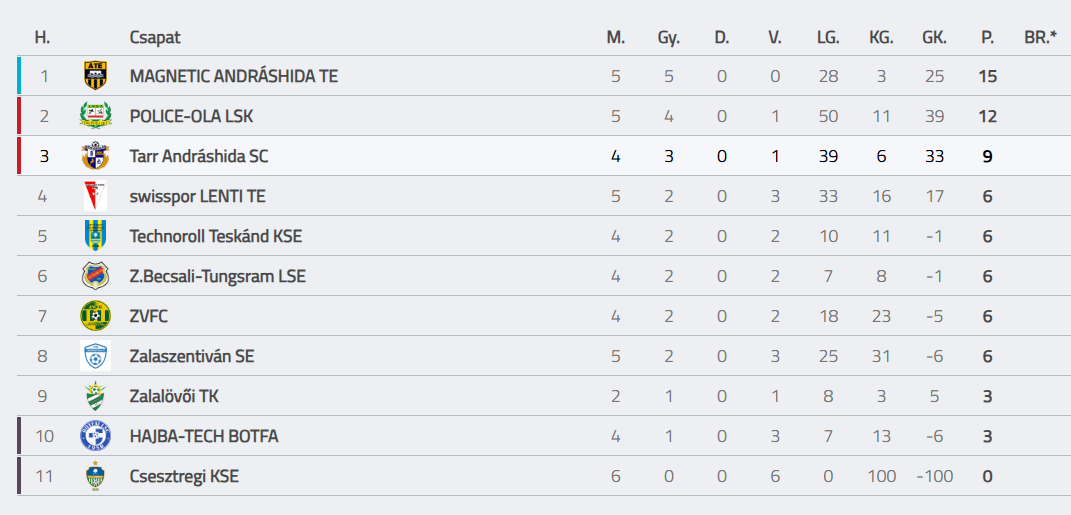The image size is (1071, 515).
Task: Click the BR.* column header
Action: pyautogui.click(x=1040, y=38)
